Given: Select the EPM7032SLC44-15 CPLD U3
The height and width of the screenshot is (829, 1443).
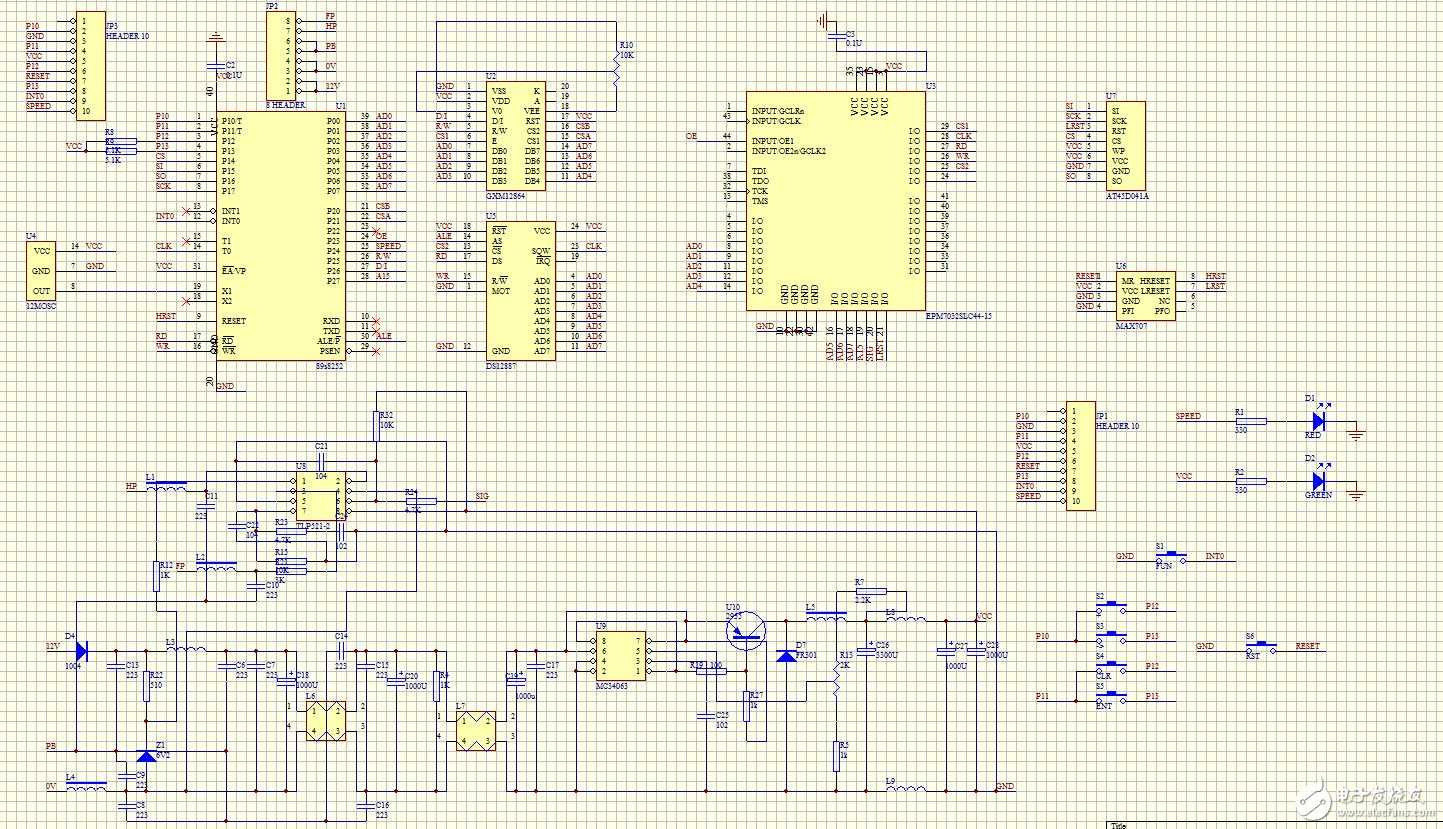Looking at the screenshot, I should tap(836, 200).
